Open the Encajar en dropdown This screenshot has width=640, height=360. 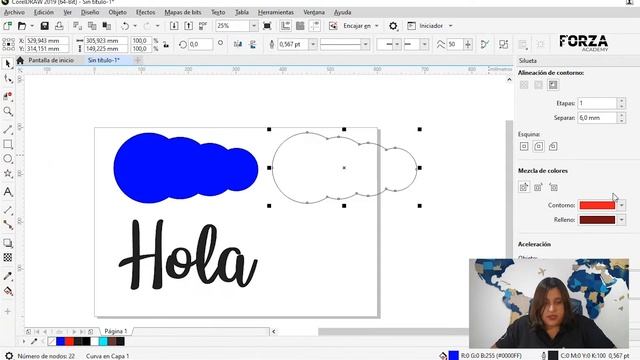click(x=376, y=26)
